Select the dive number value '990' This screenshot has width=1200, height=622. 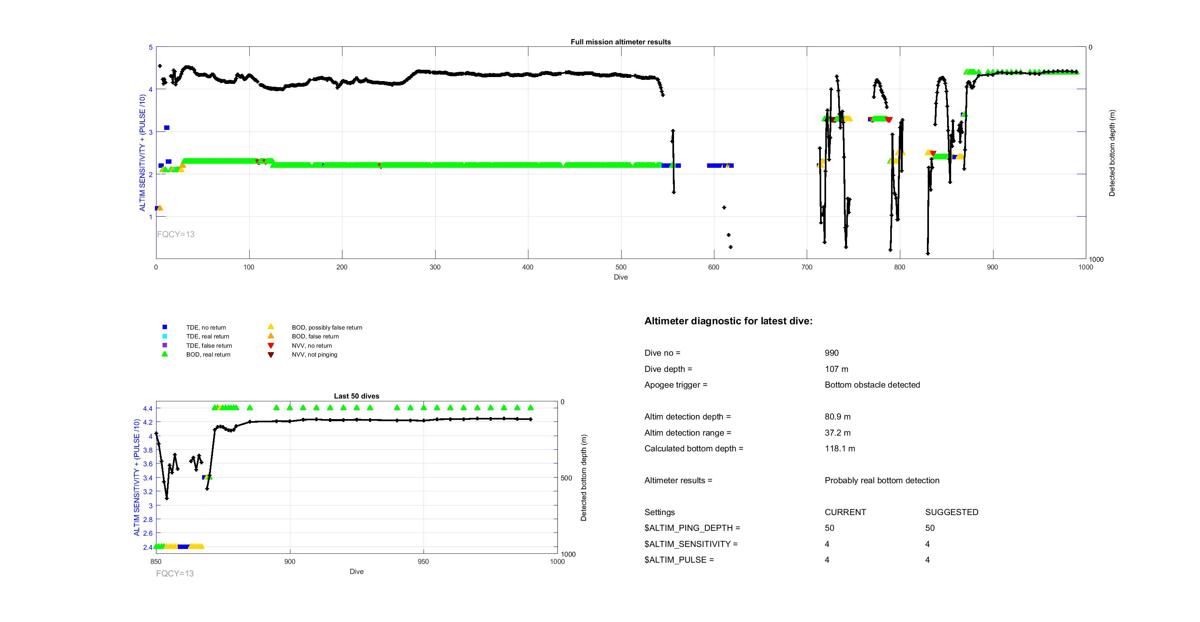832,353
